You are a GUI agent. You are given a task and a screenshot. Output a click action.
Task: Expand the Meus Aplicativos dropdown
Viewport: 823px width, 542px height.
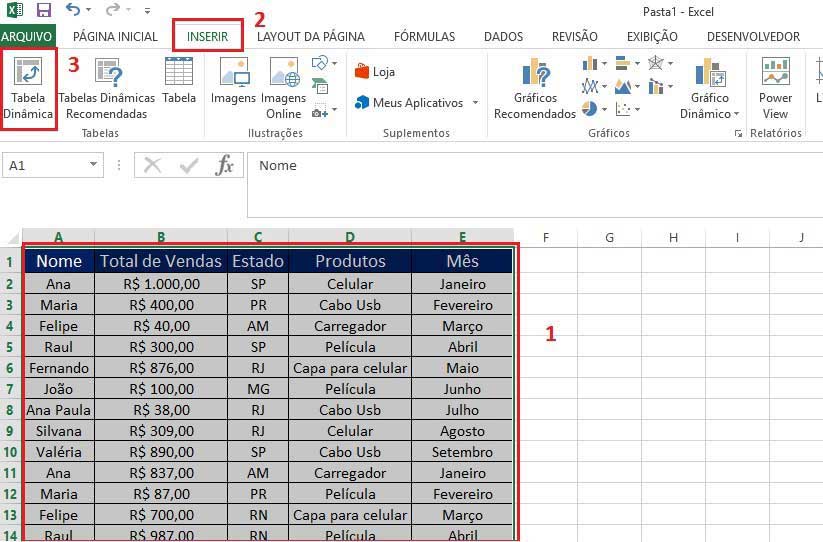(475, 103)
